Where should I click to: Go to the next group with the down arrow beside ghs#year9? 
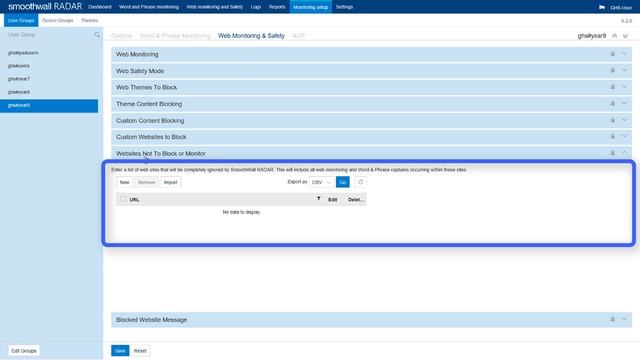point(625,36)
